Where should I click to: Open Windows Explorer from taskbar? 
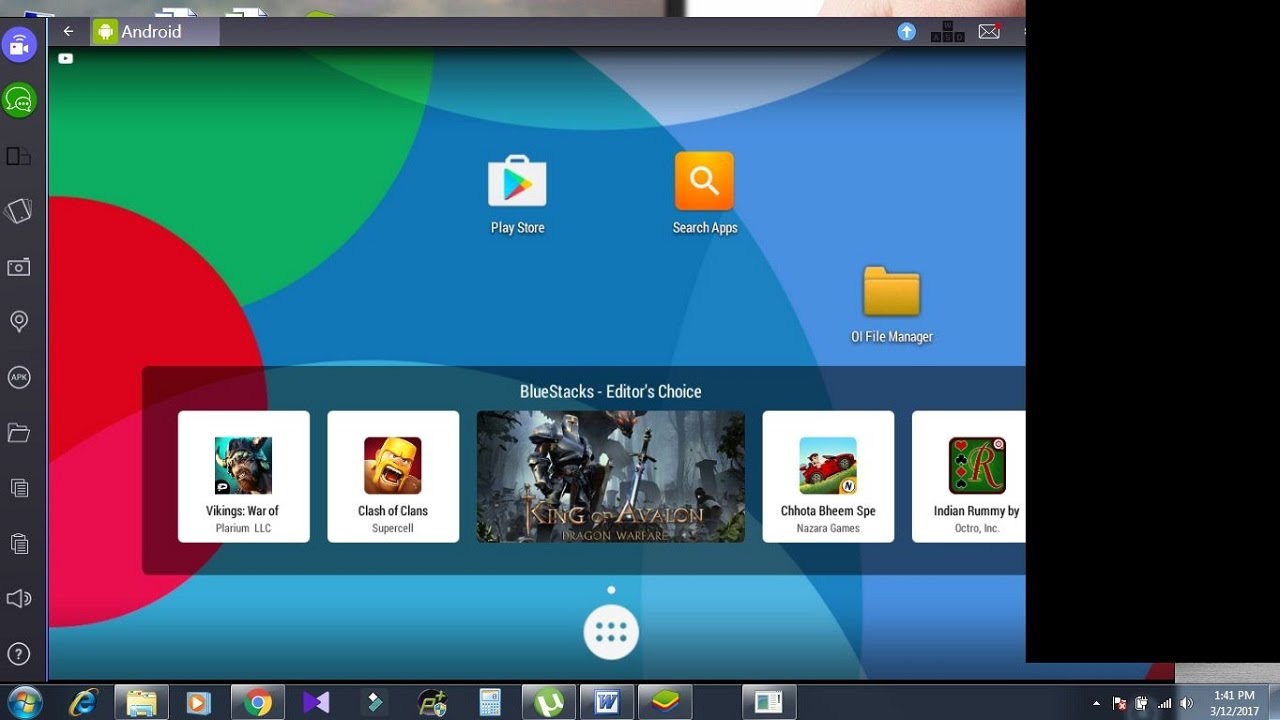click(141, 702)
